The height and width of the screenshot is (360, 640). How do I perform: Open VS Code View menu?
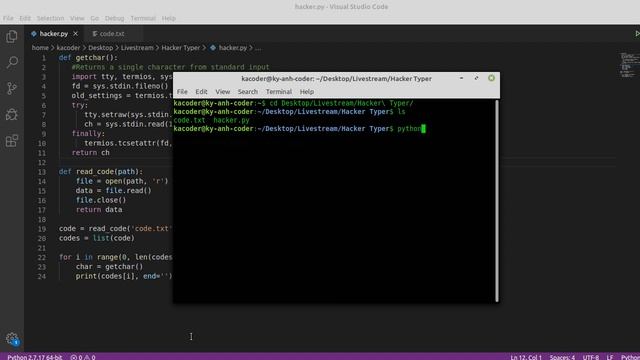77,18
